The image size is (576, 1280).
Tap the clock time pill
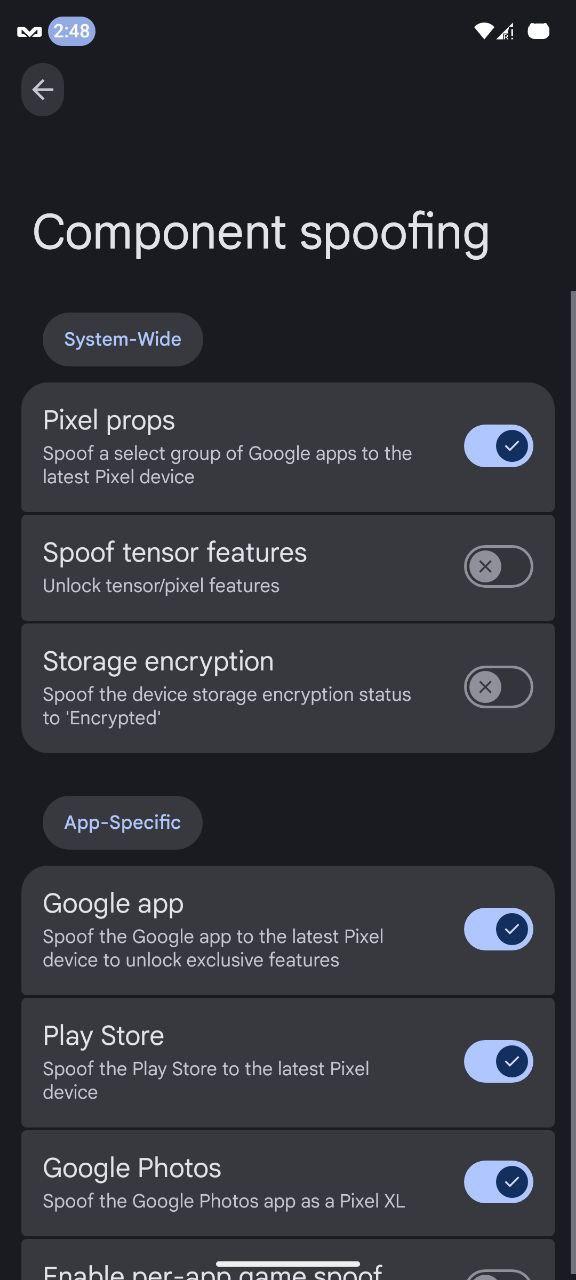[x=72, y=31]
